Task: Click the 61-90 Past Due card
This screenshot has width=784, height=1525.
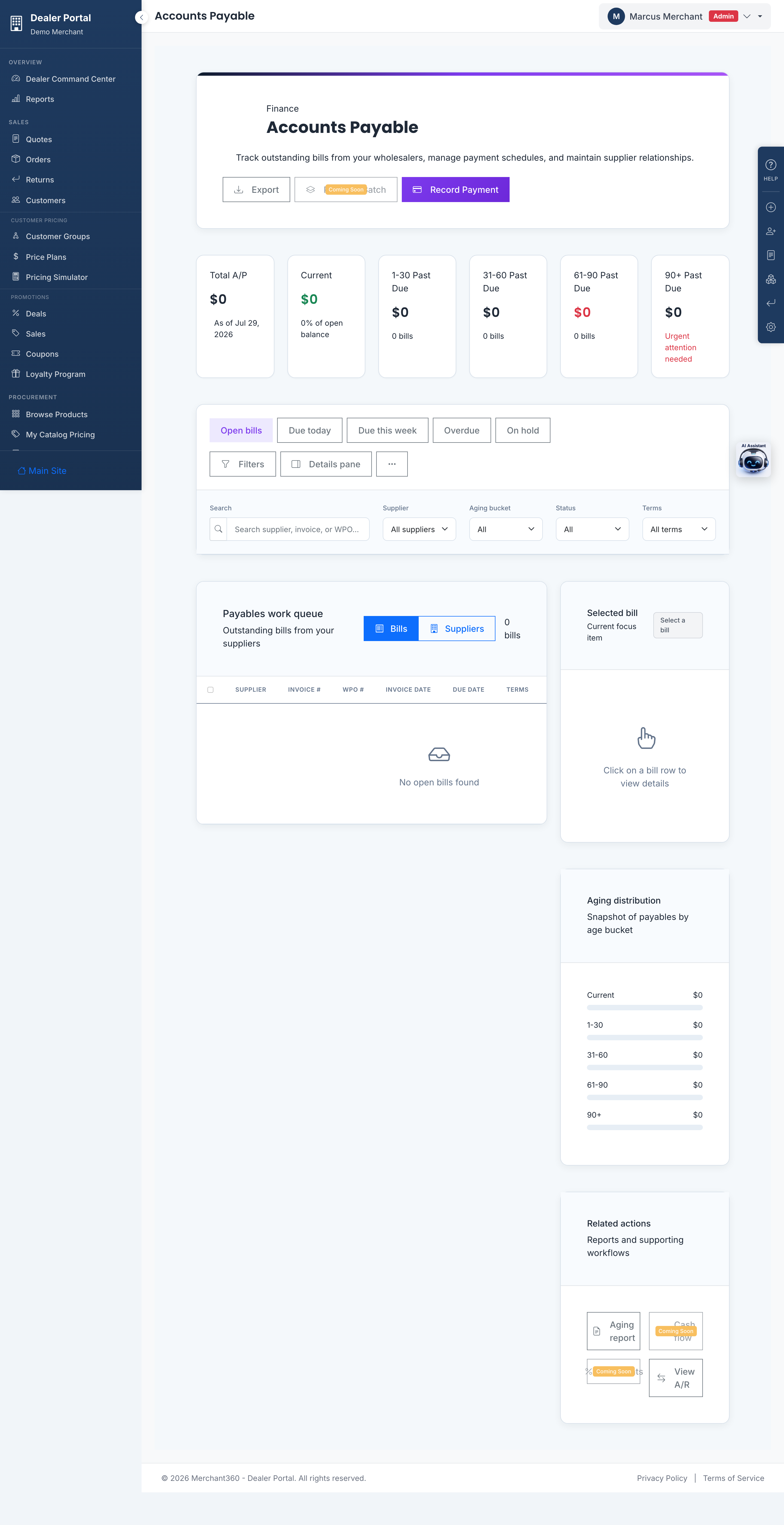Action: tap(599, 316)
